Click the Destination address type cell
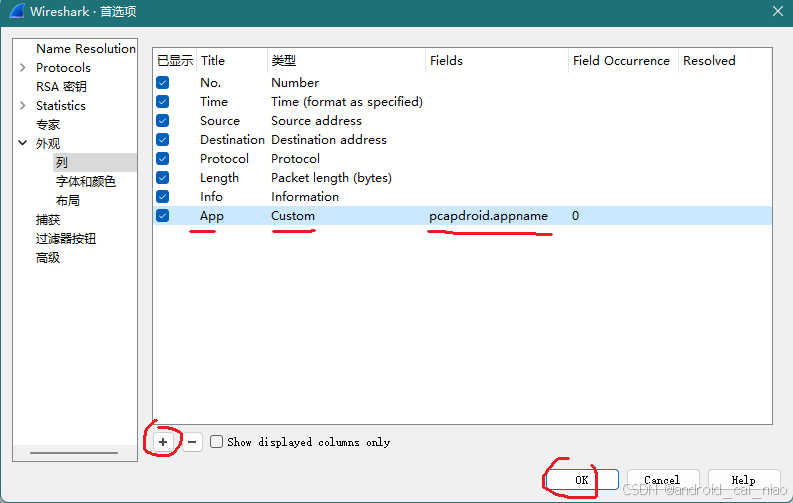This screenshot has width=793, height=503. click(329, 140)
